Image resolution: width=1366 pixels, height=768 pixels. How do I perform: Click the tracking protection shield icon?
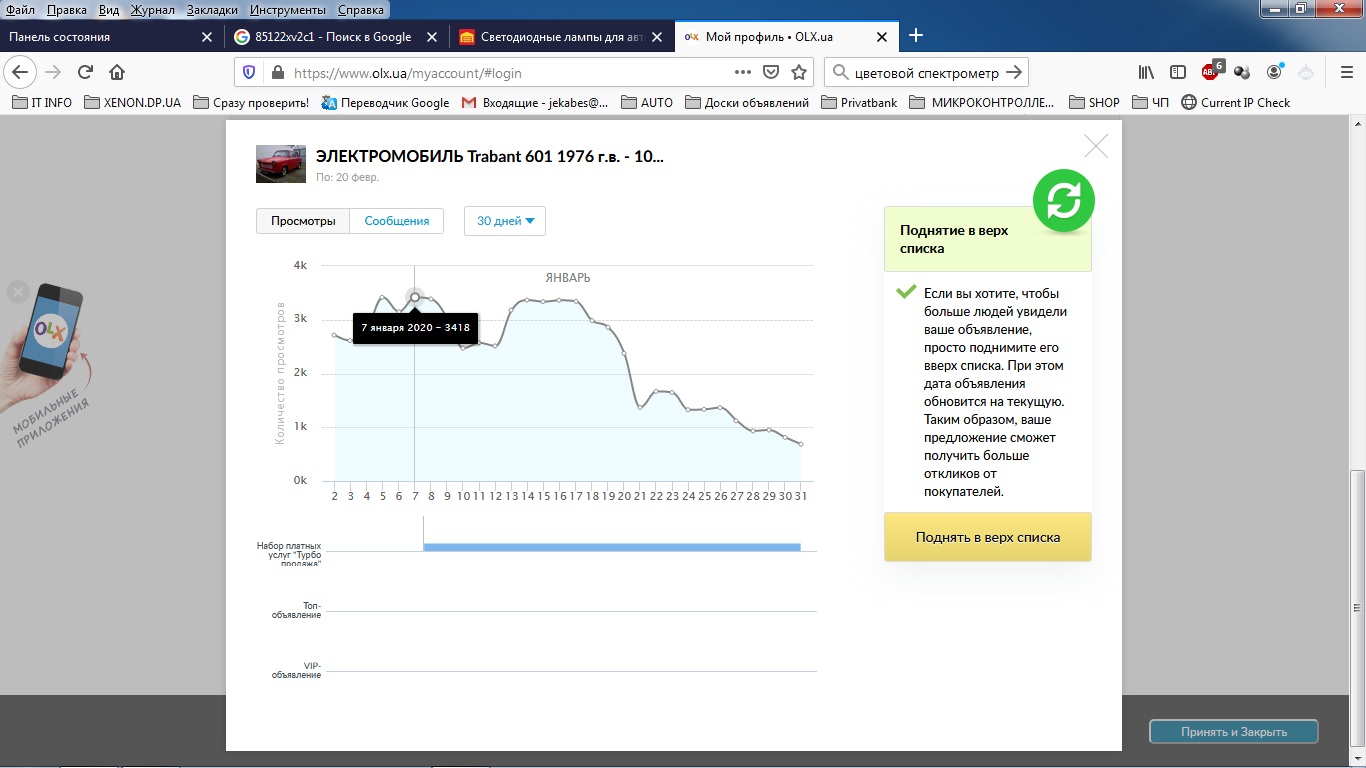pyautogui.click(x=249, y=72)
